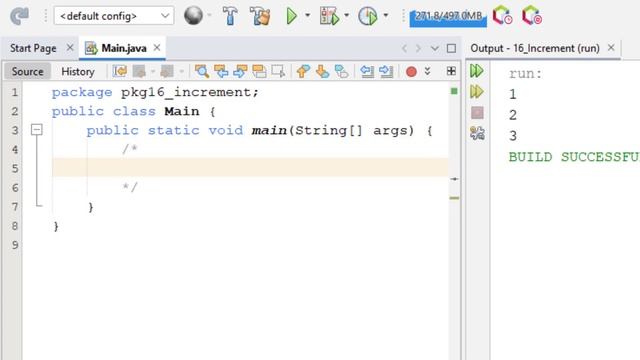The image size is (640, 360).
Task: Click 'BUILD SUCCESSFU' text in Output
Action: [574, 157]
